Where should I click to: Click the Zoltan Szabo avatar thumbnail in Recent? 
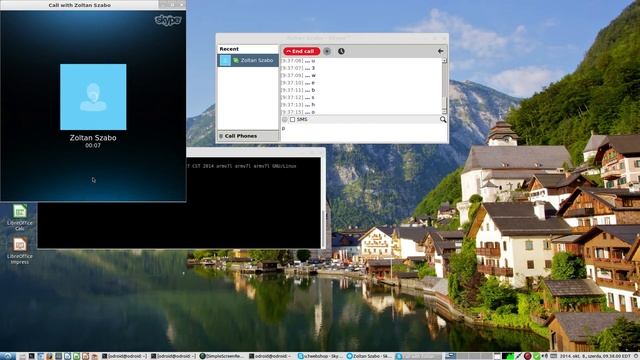[x=225, y=60]
